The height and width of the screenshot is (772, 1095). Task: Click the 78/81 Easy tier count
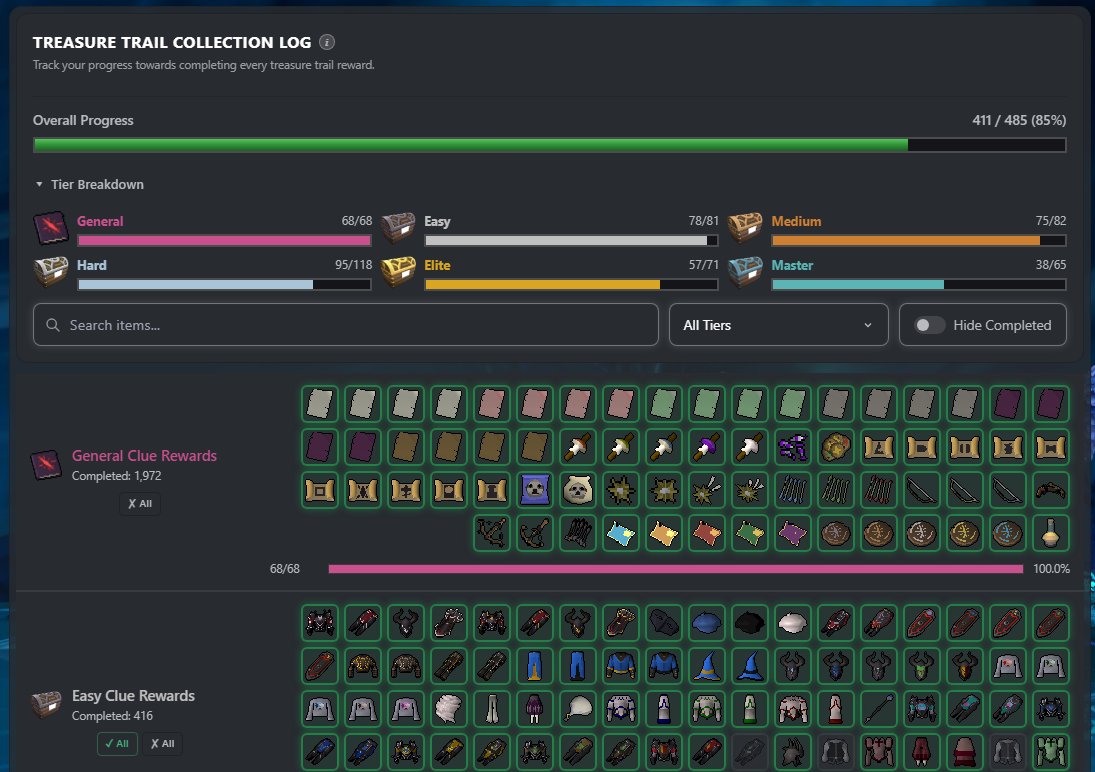(703, 221)
